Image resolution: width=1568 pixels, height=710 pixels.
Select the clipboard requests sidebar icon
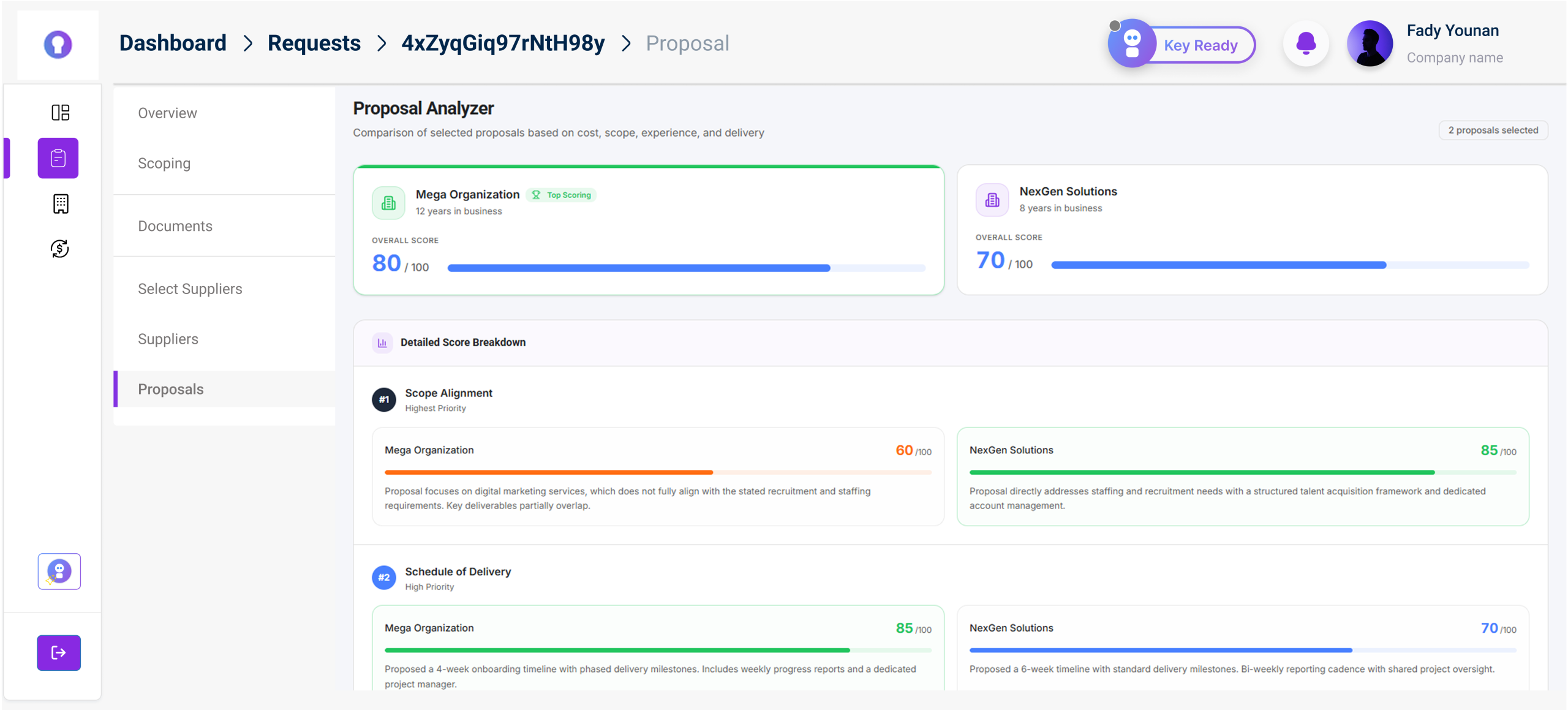pos(58,158)
